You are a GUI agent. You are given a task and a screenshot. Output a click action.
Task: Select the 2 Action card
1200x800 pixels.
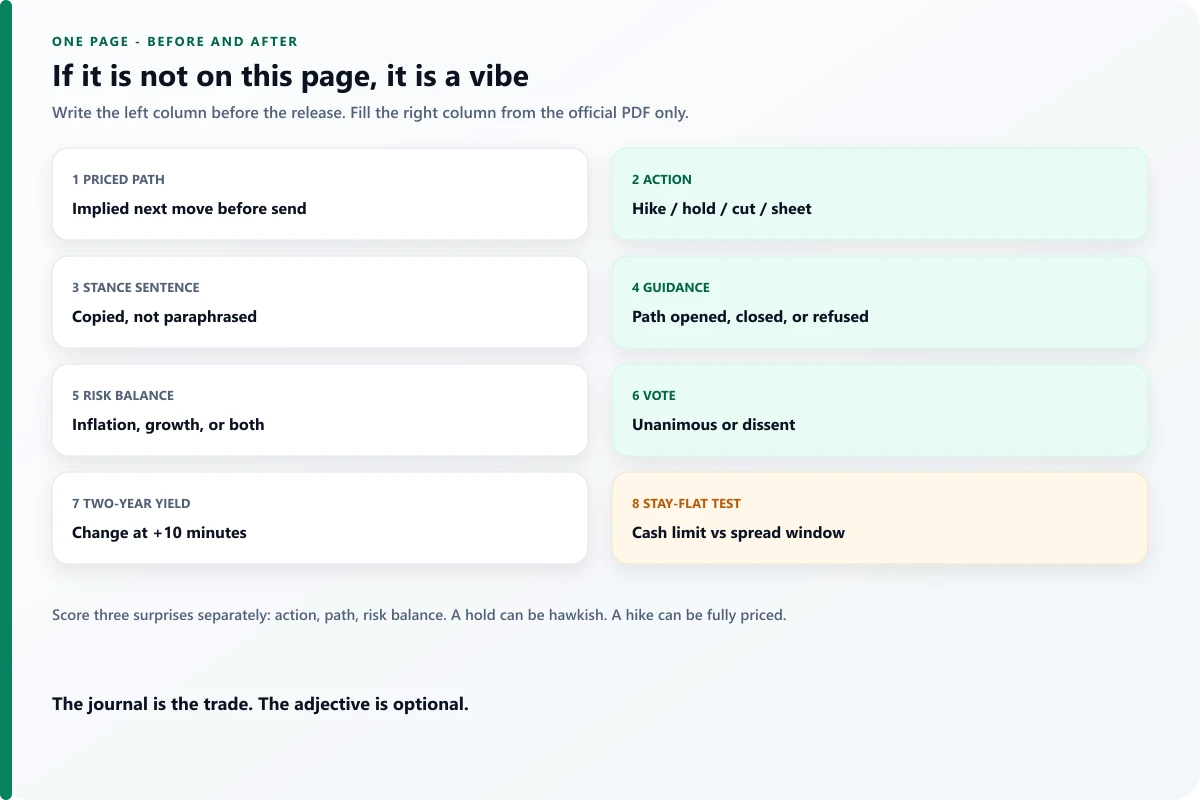pyautogui.click(x=880, y=194)
